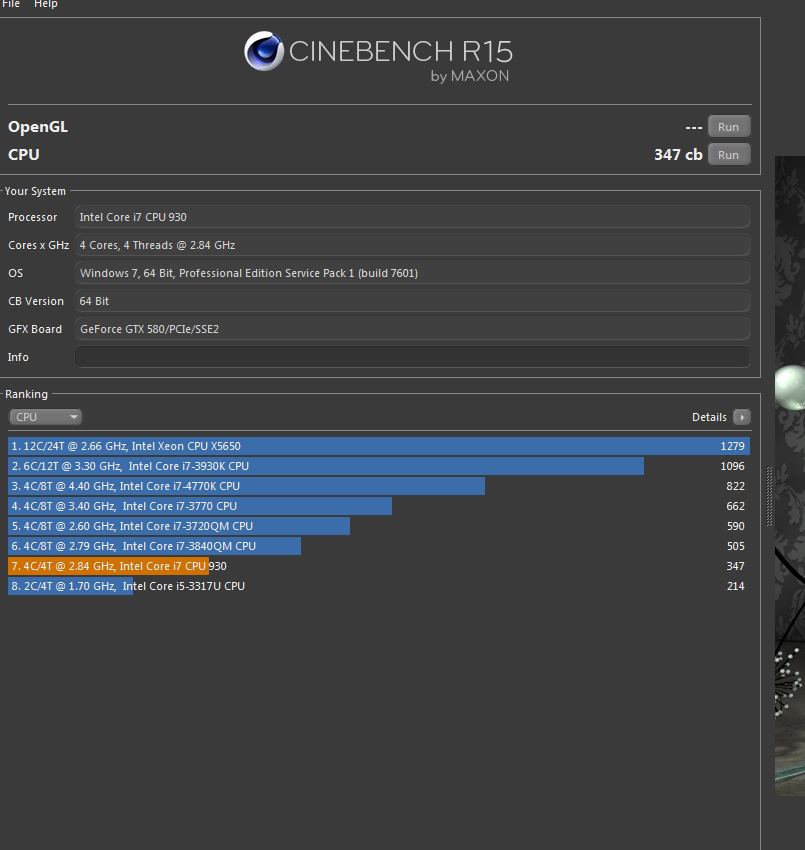Select ranking row Intel Core i7-4770K
Image resolution: width=805 pixels, height=850 pixels.
pyautogui.click(x=379, y=486)
